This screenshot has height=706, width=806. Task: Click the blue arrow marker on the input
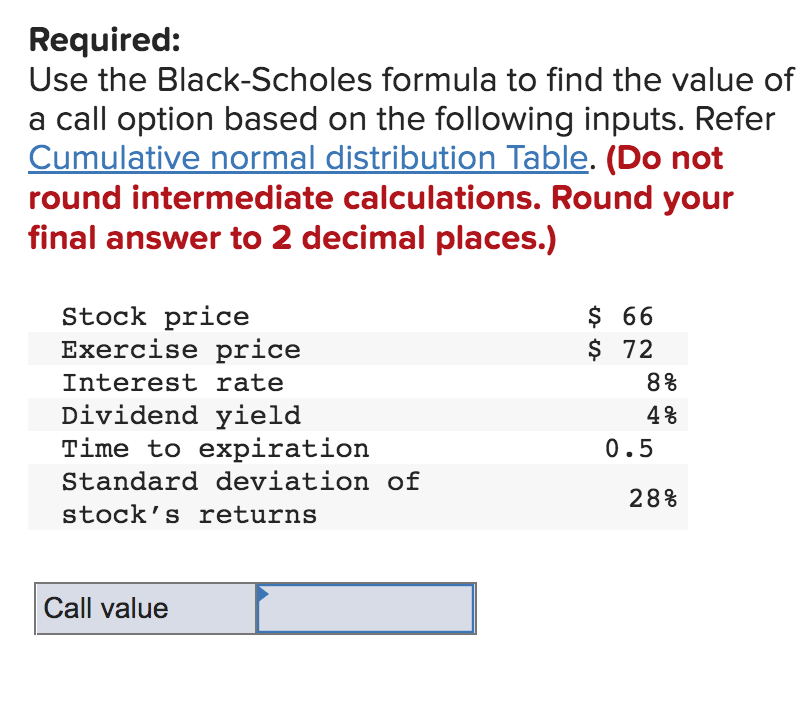pyautogui.click(x=263, y=594)
